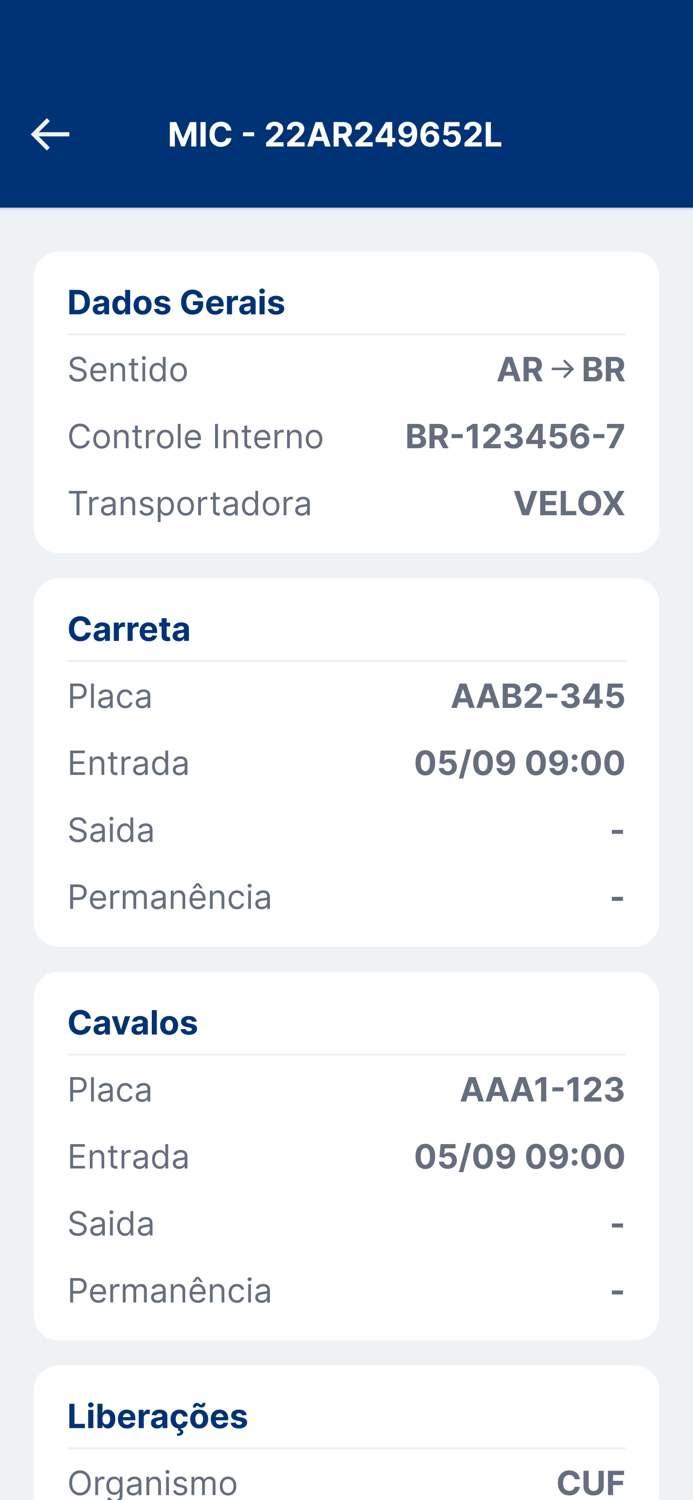Collapse the Cavalos section

pyautogui.click(x=132, y=1021)
